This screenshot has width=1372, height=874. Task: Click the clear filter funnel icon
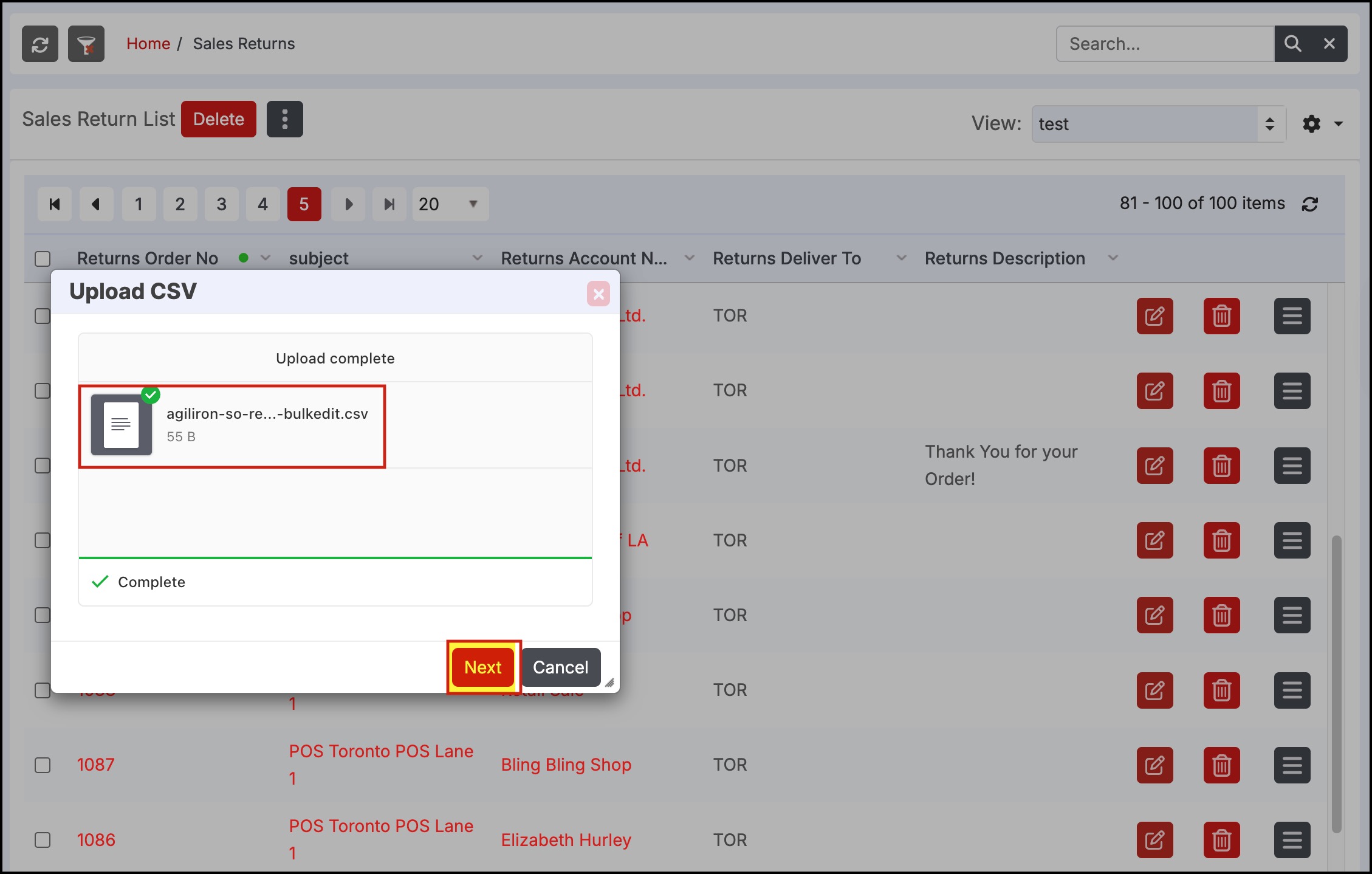point(86,44)
